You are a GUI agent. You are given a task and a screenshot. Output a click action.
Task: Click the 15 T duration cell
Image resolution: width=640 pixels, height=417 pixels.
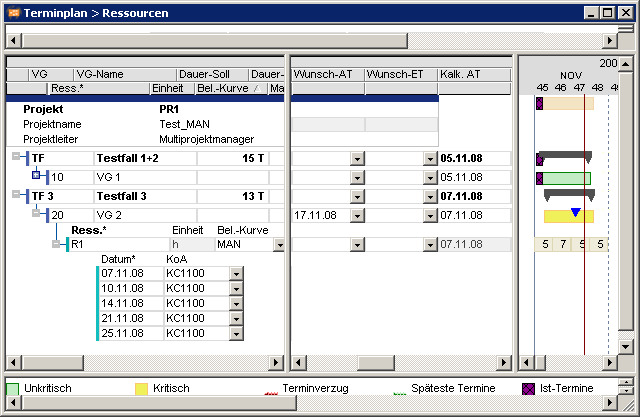click(x=233, y=158)
